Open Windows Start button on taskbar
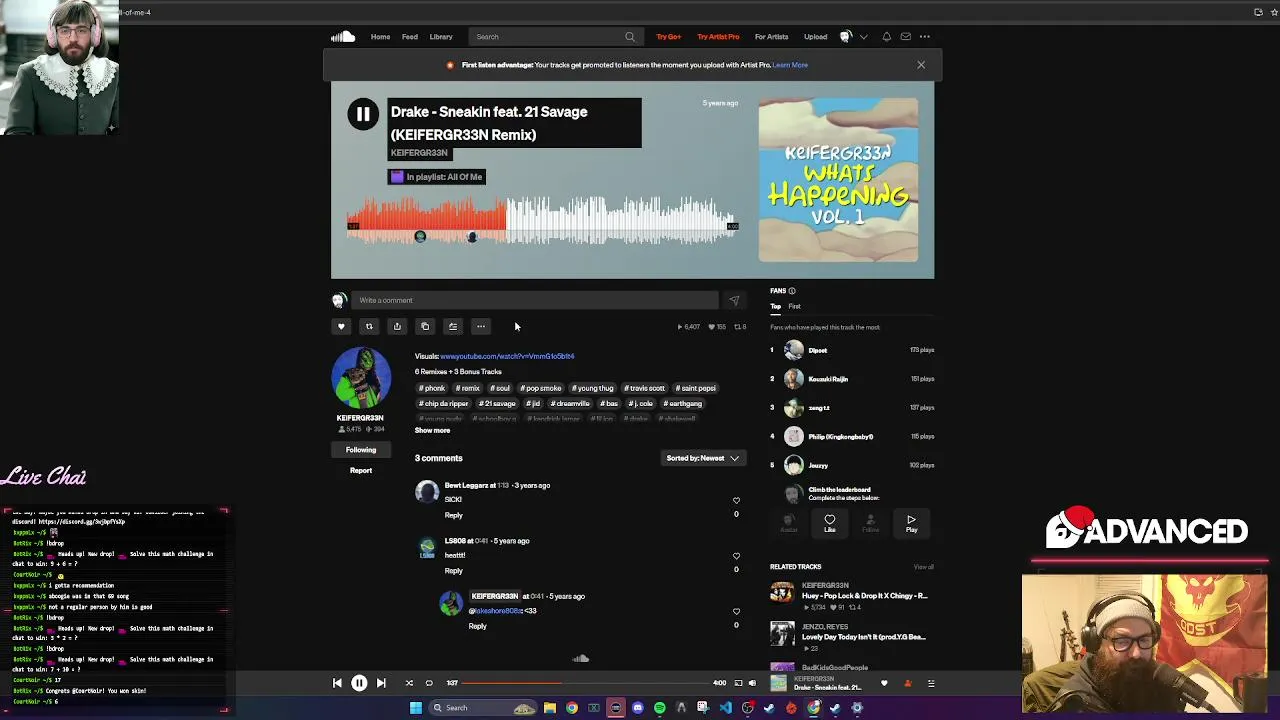This screenshot has width=1280, height=720. (x=416, y=708)
